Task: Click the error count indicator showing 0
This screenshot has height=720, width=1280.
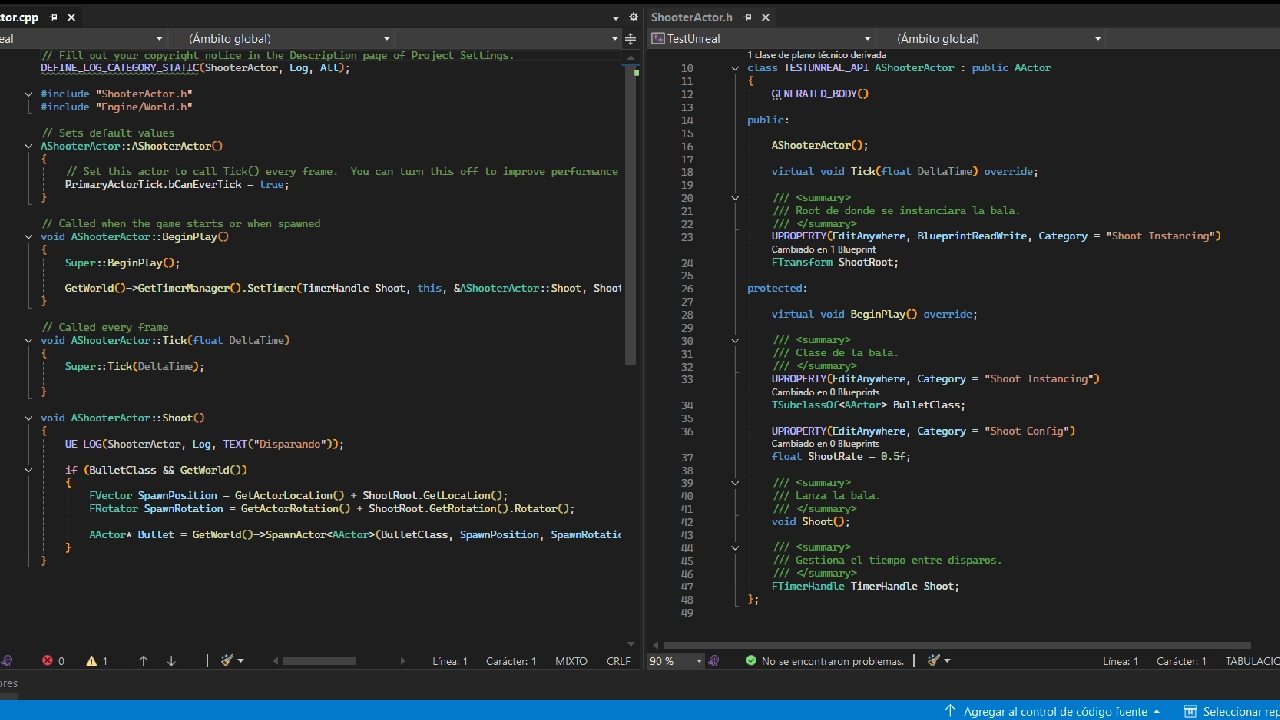Action: (x=52, y=660)
